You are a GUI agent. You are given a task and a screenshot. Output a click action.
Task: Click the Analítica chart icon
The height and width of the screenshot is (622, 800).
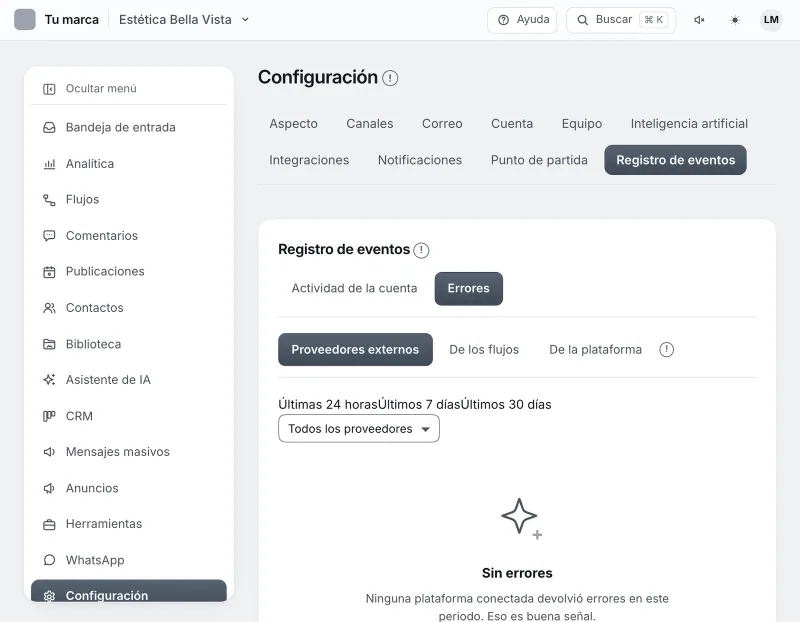pyautogui.click(x=49, y=164)
